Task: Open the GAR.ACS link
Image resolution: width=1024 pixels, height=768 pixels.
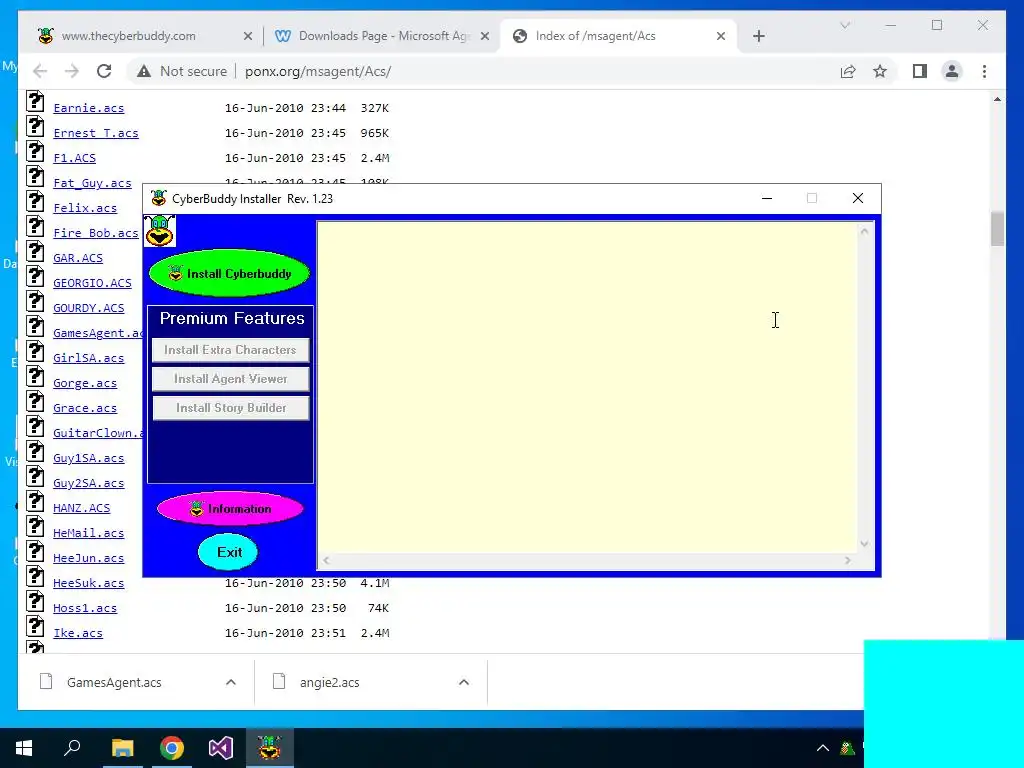Action: [78, 258]
